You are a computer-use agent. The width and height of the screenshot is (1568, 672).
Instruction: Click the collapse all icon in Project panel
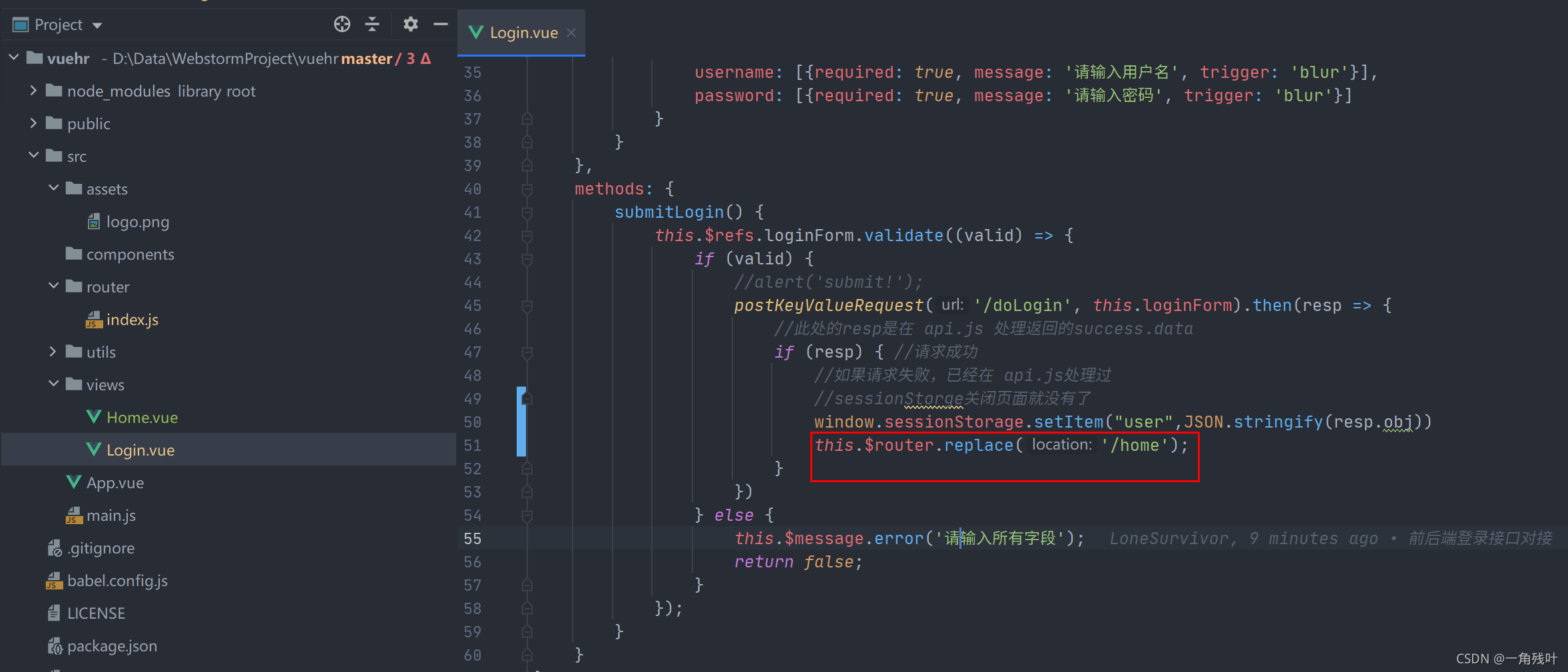coord(372,25)
